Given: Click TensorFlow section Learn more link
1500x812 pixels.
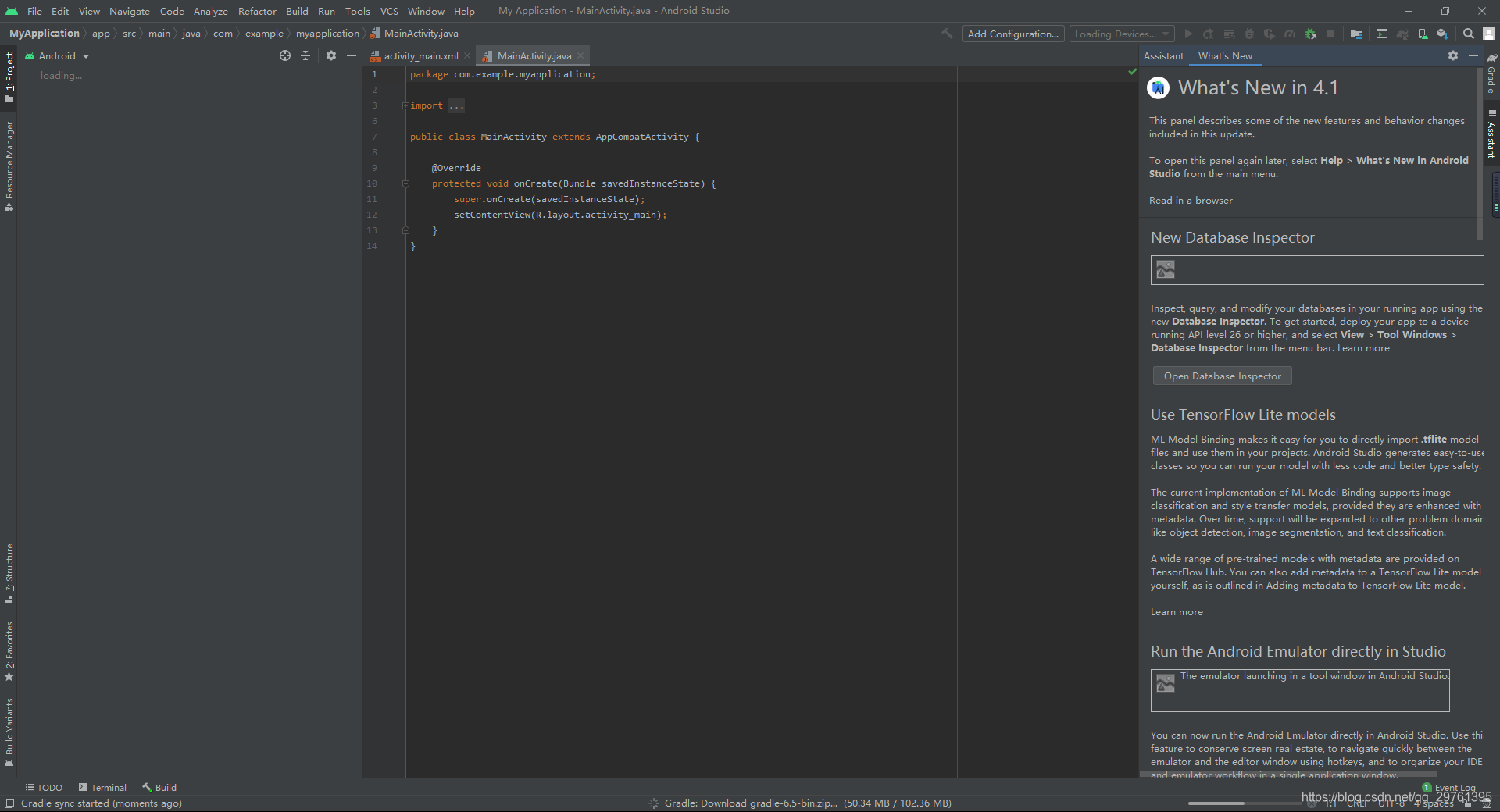Looking at the screenshot, I should 1177,611.
